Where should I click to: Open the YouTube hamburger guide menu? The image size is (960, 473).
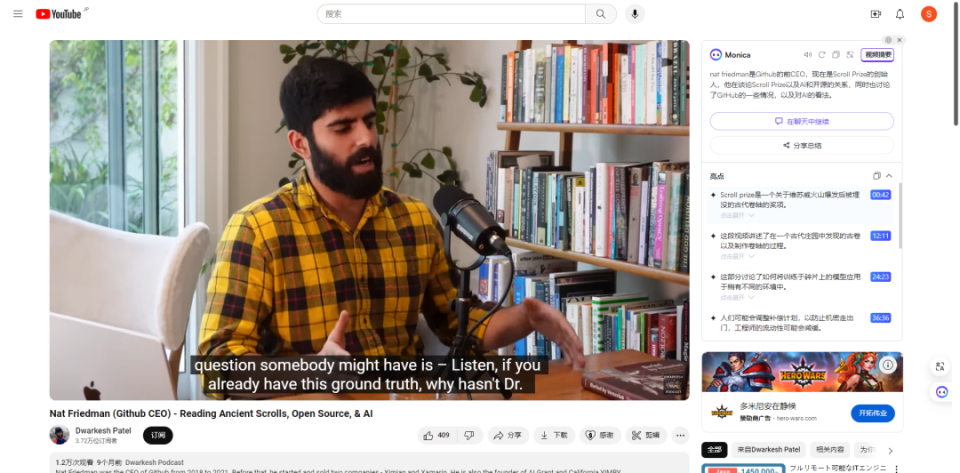pos(18,14)
